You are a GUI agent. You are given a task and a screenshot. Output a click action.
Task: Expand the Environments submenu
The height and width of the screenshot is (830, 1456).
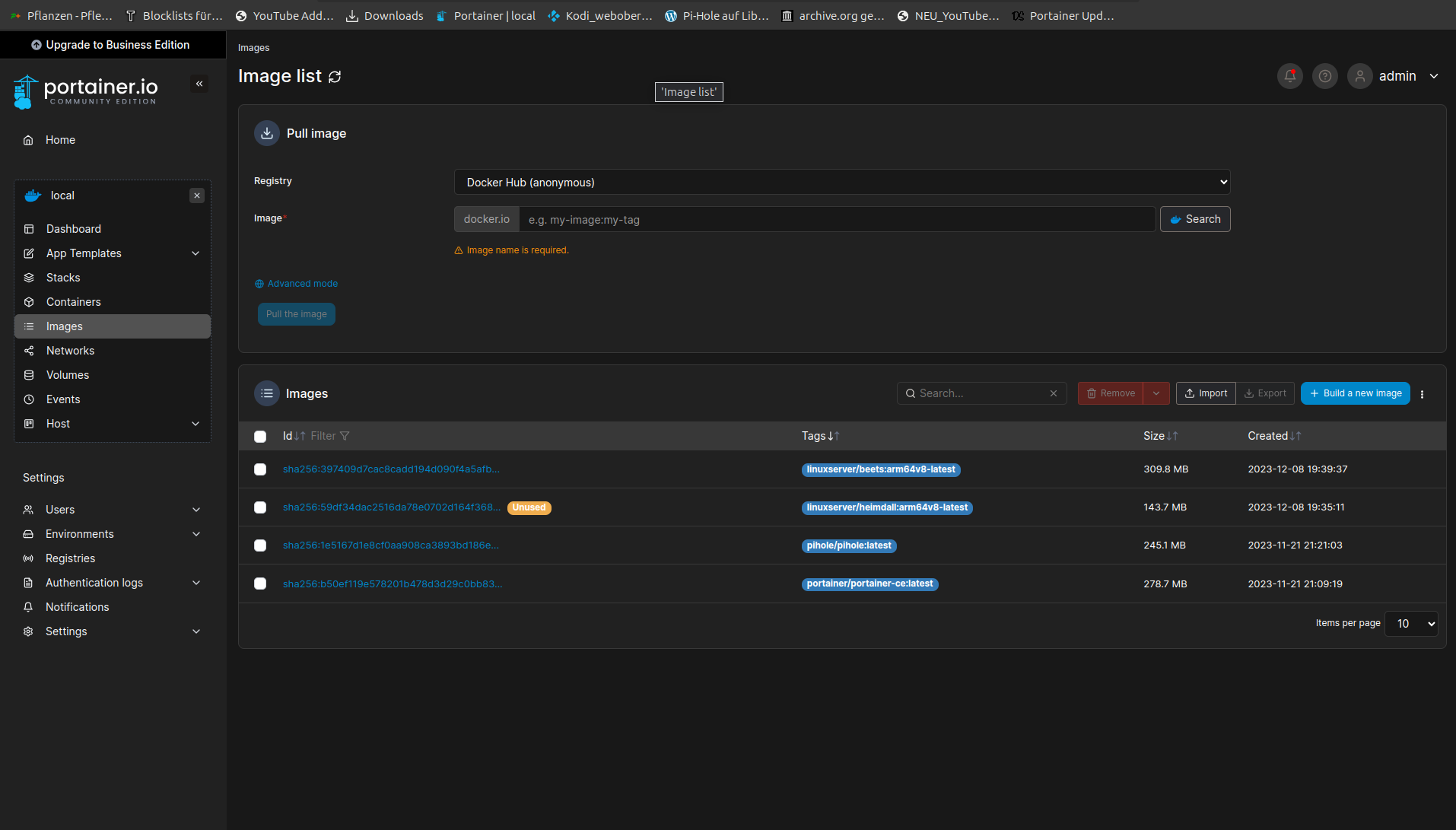196,534
